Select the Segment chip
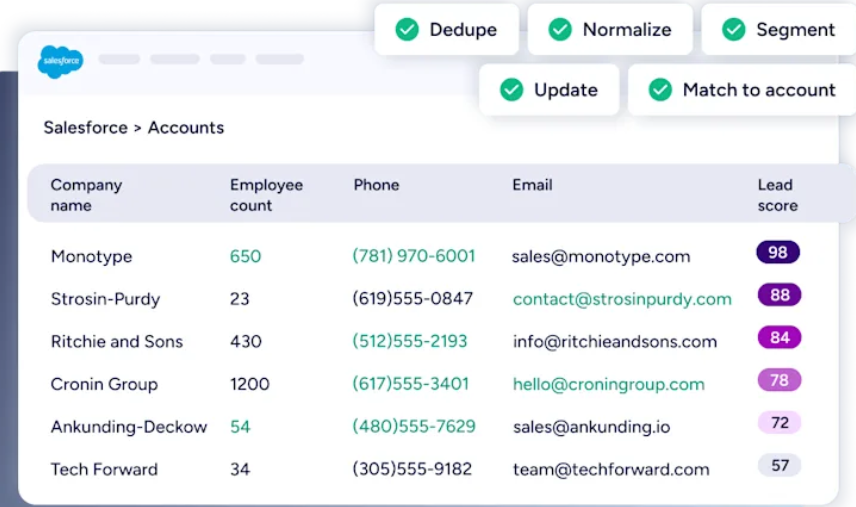 (778, 29)
